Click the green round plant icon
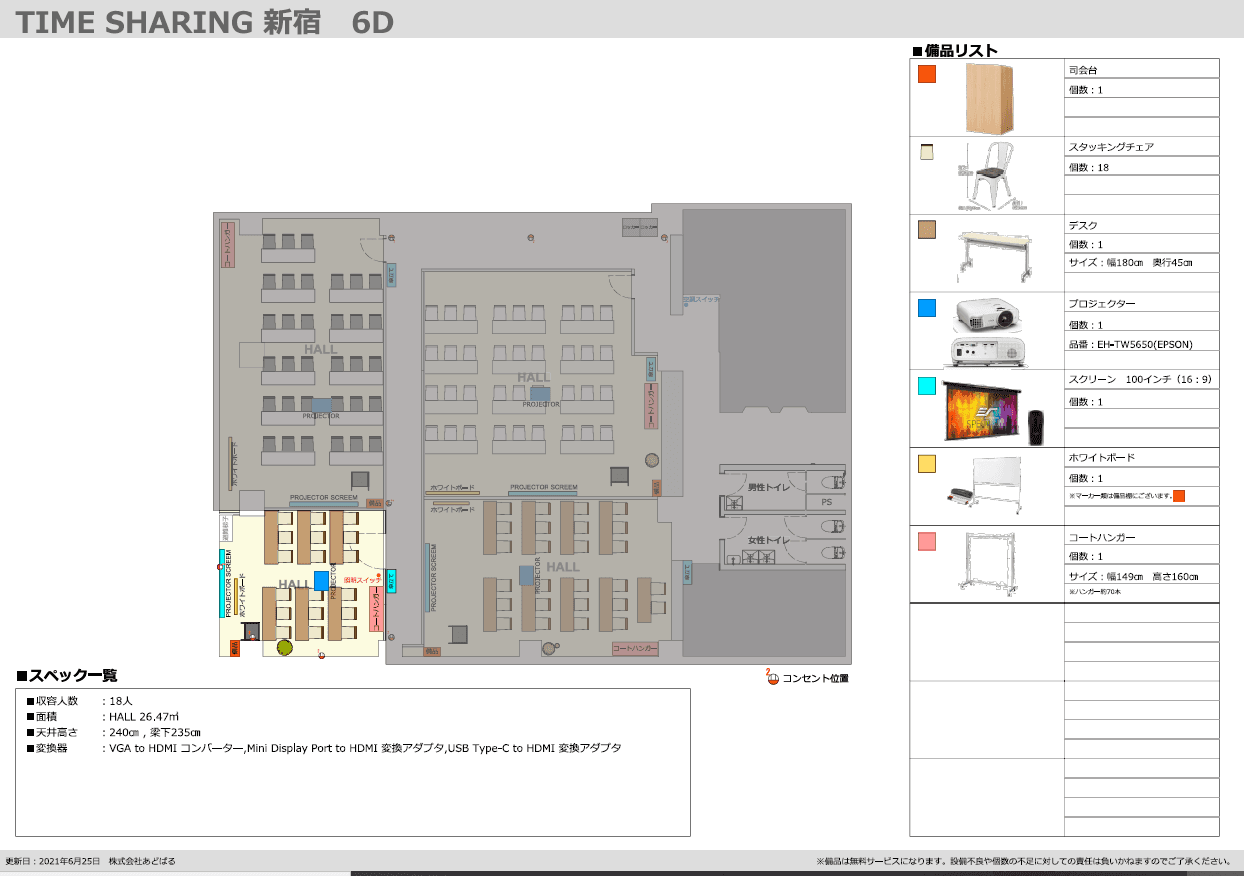Image resolution: width=1244 pixels, height=876 pixels. coord(284,648)
